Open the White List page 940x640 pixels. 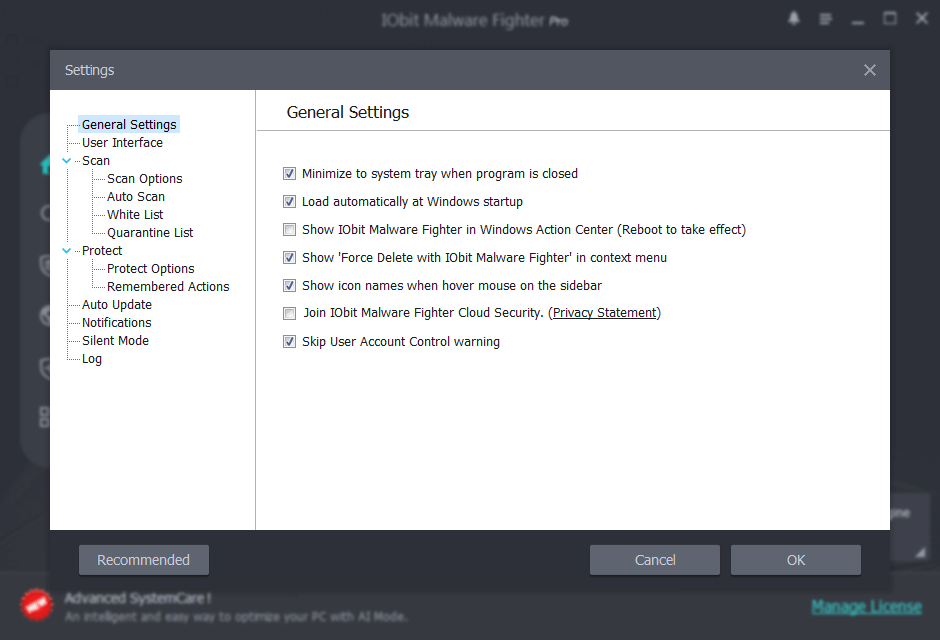pos(135,215)
